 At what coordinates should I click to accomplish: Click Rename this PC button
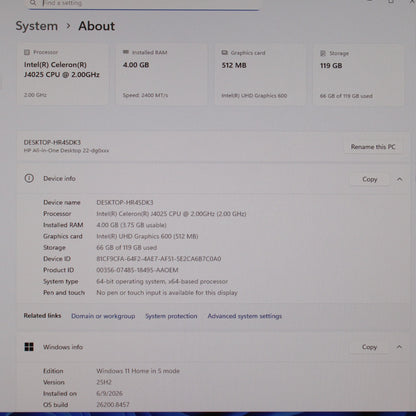click(373, 147)
